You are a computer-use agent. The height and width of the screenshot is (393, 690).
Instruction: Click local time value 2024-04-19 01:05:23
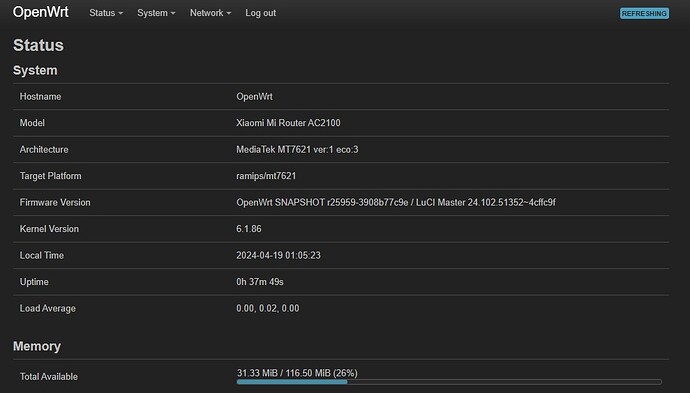pyautogui.click(x=279, y=255)
